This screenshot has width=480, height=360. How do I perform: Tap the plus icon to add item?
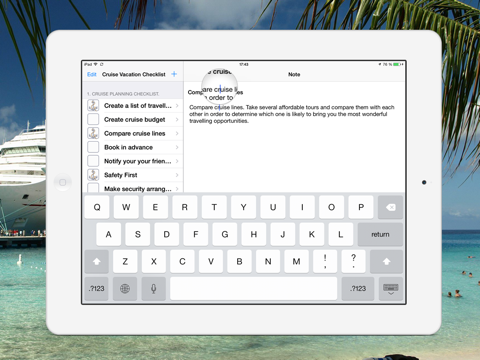pos(174,74)
